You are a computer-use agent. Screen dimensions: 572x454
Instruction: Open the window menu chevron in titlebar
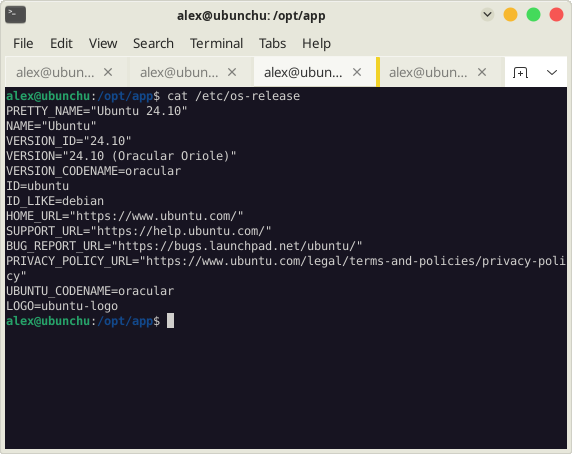[x=487, y=15]
